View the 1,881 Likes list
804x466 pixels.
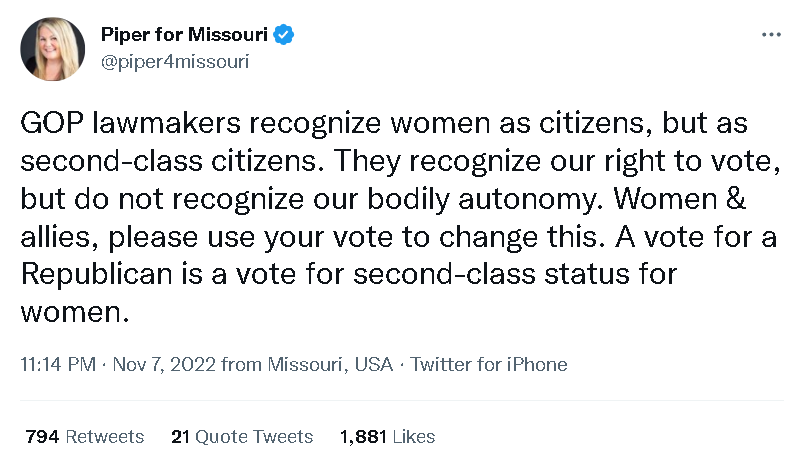388,437
